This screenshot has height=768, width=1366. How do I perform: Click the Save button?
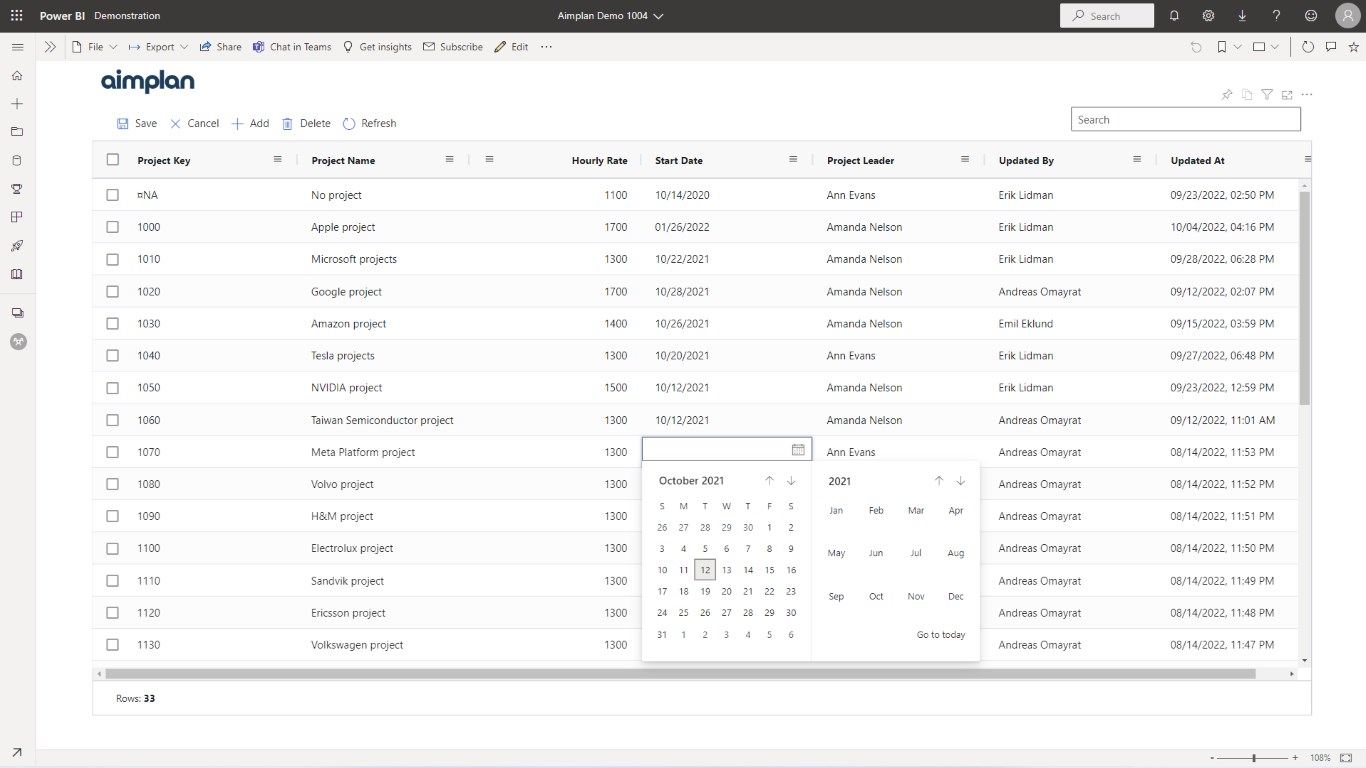click(x=137, y=123)
